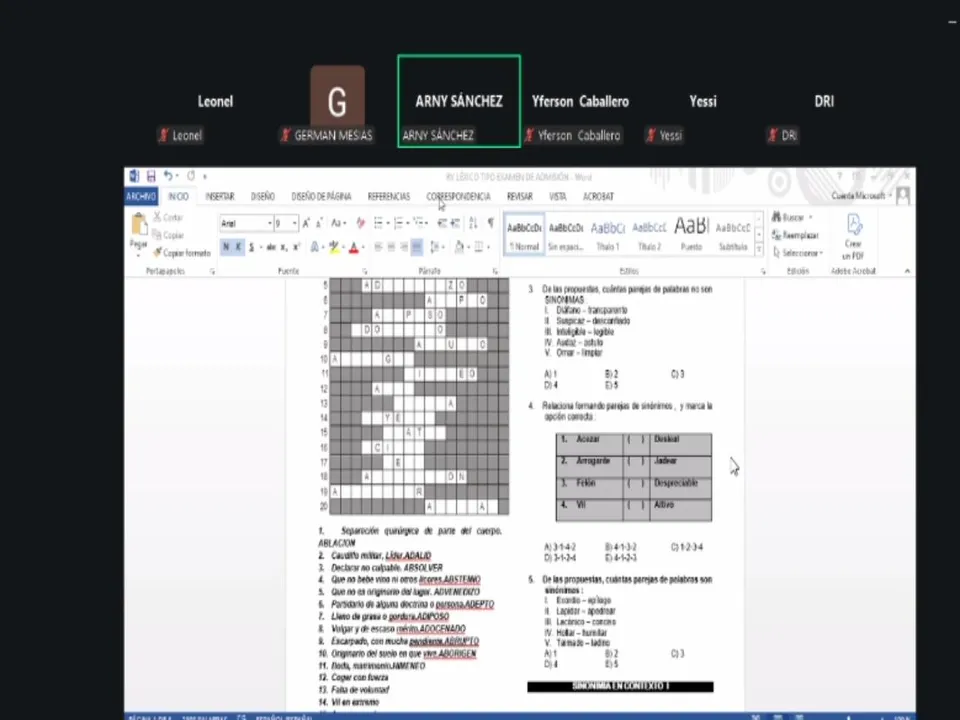This screenshot has width=960, height=720.
Task: Open the Change Case (Aa) dropdown
Action: (x=339, y=223)
